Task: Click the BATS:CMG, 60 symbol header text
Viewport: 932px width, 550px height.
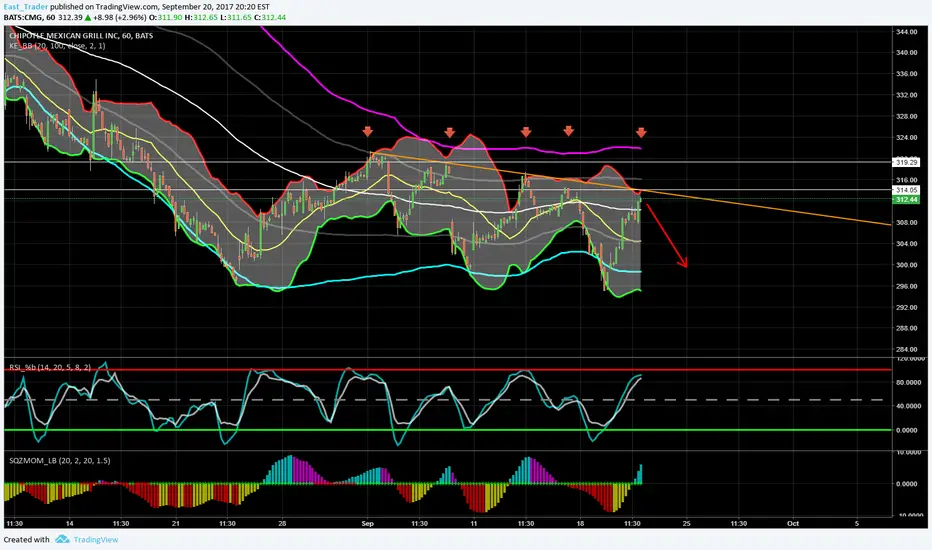Action: [29, 17]
